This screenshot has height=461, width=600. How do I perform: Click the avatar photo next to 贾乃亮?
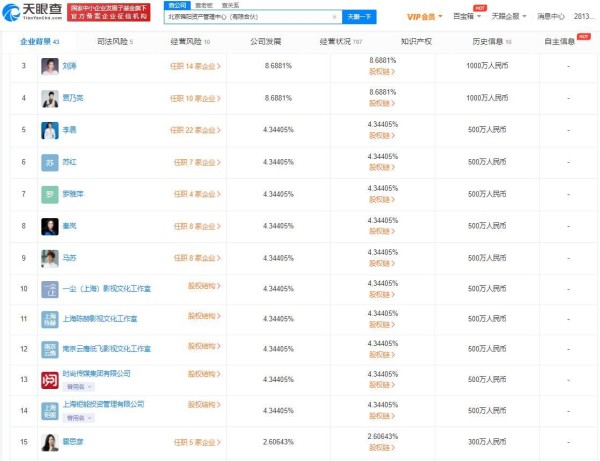pos(50,99)
